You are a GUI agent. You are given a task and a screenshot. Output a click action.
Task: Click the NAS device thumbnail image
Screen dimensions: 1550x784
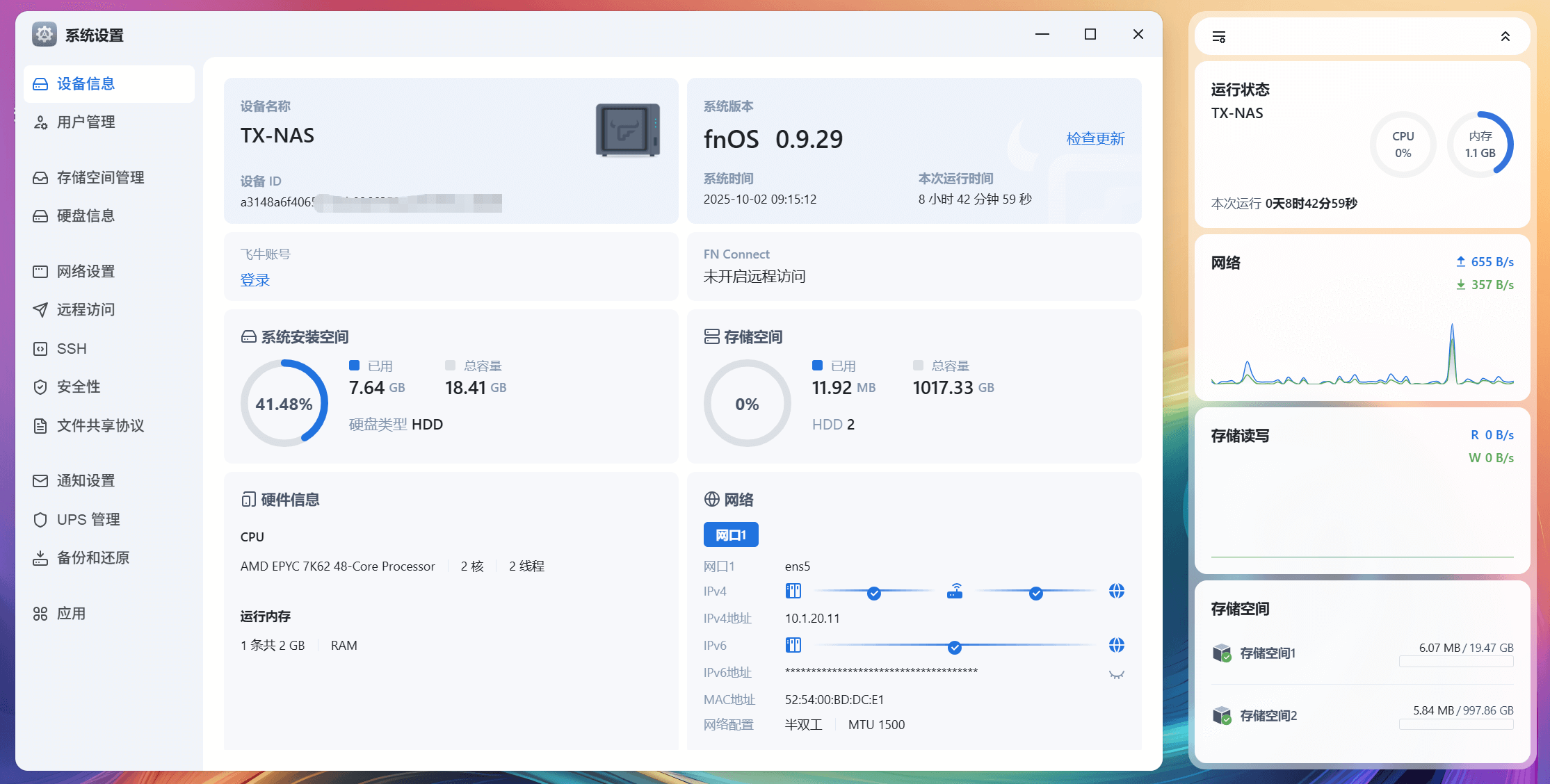pos(627,130)
